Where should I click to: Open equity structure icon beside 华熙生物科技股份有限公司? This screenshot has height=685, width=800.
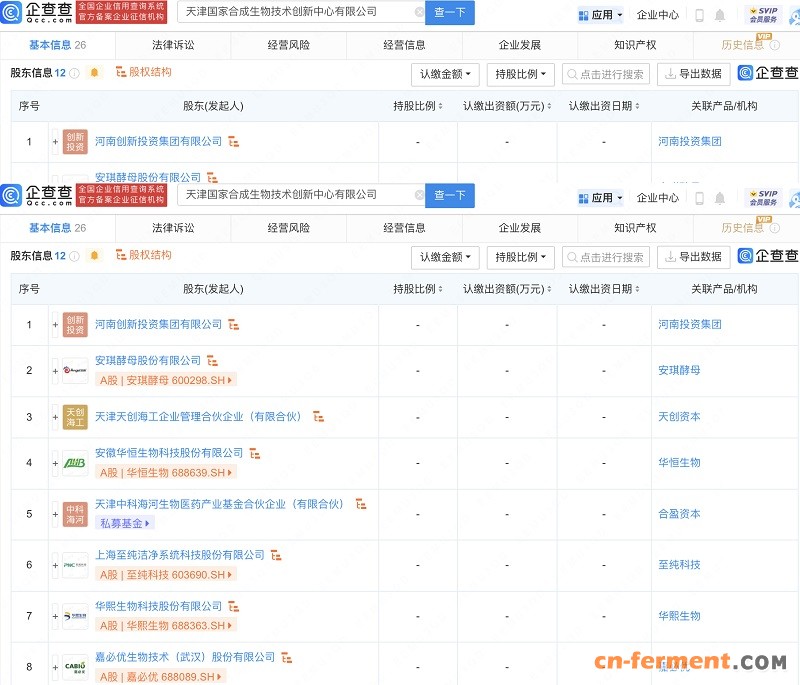[234, 606]
